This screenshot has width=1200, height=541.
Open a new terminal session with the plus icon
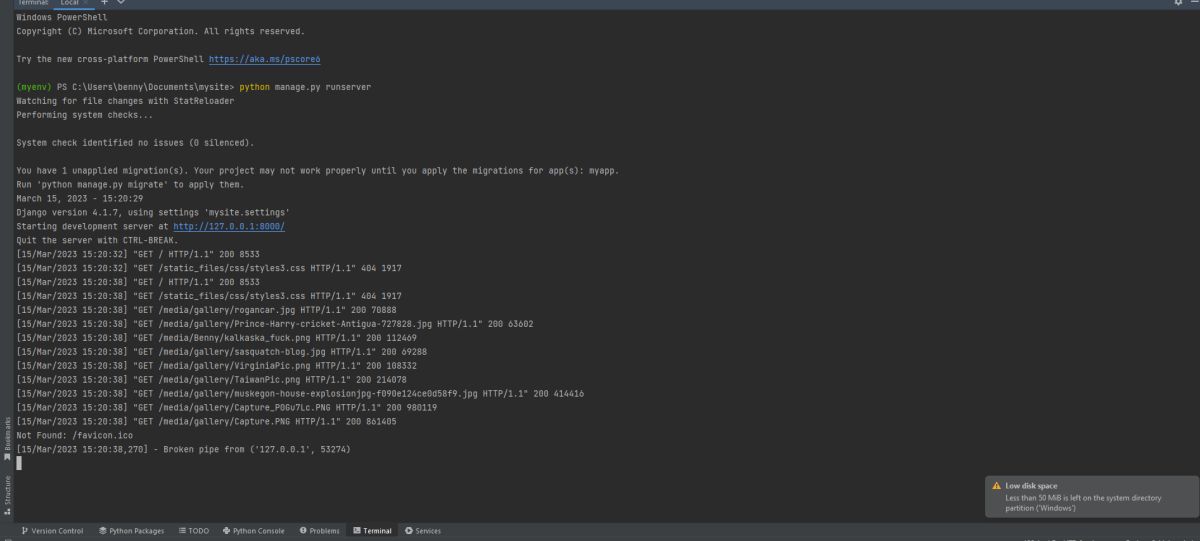click(x=104, y=3)
